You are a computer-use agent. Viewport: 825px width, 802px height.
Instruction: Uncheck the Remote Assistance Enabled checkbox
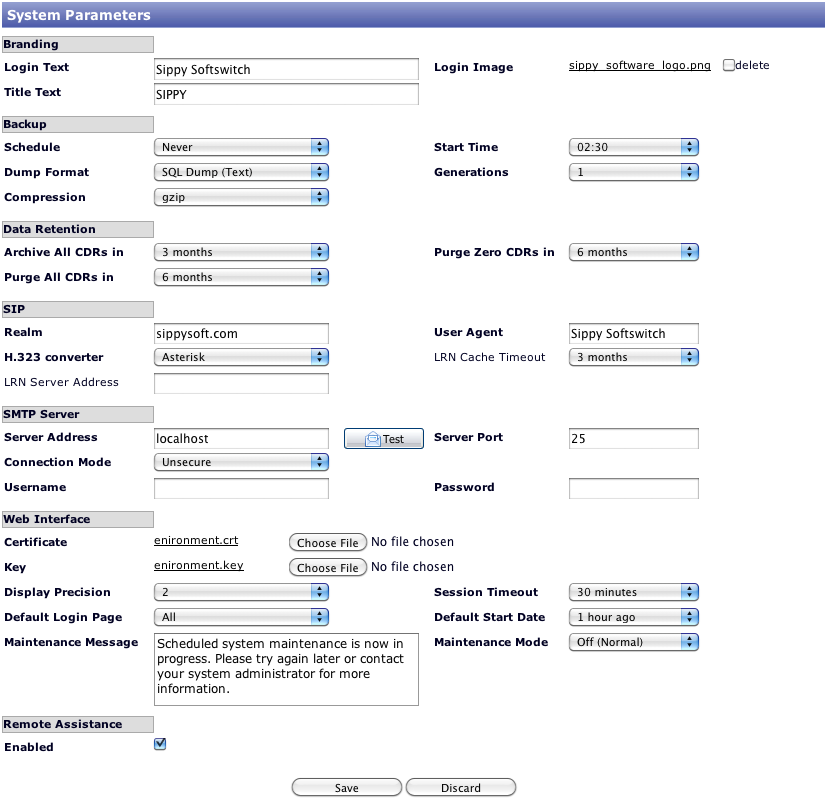[x=160, y=744]
